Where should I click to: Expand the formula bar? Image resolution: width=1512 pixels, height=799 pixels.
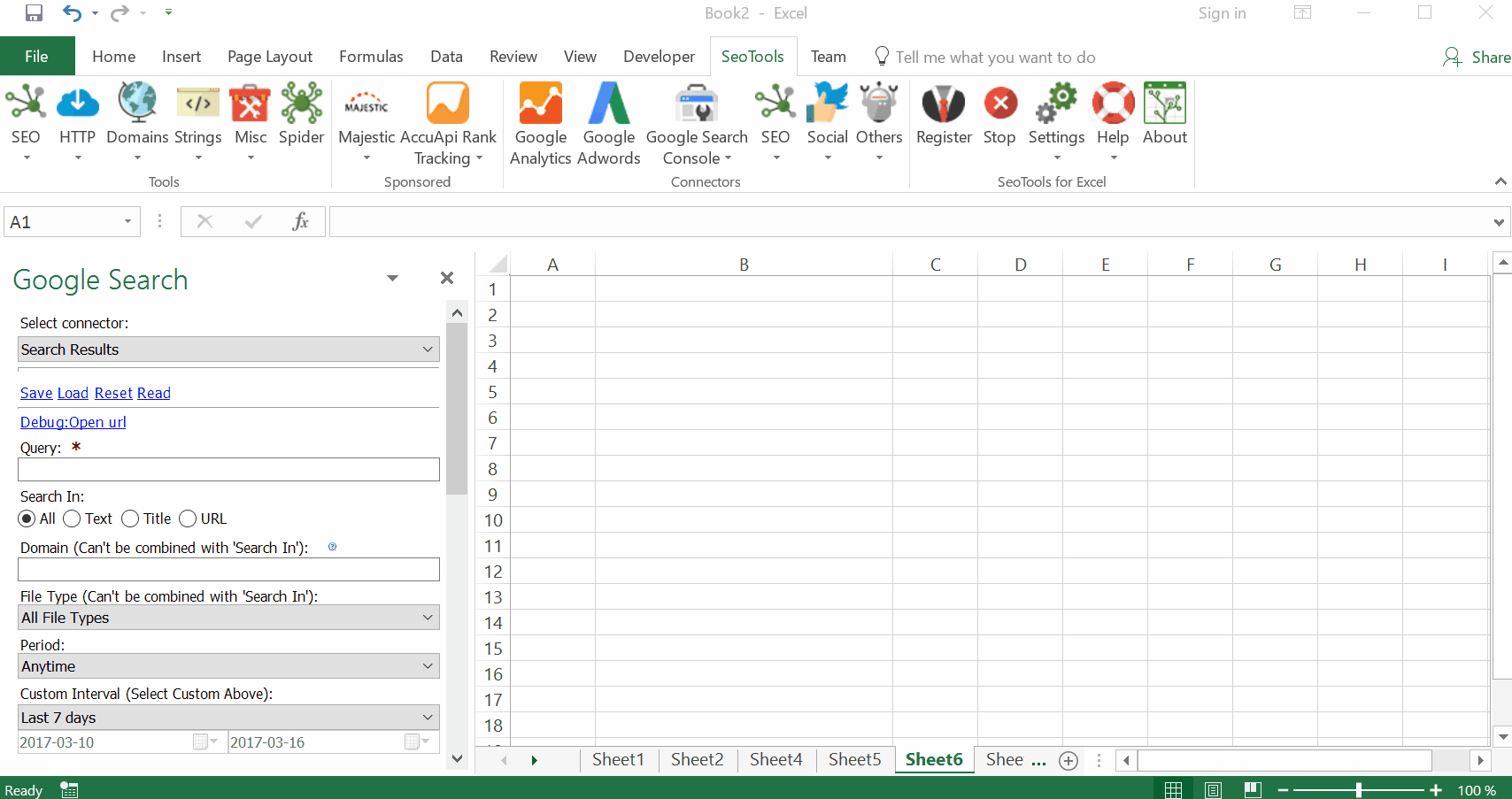point(1499,222)
